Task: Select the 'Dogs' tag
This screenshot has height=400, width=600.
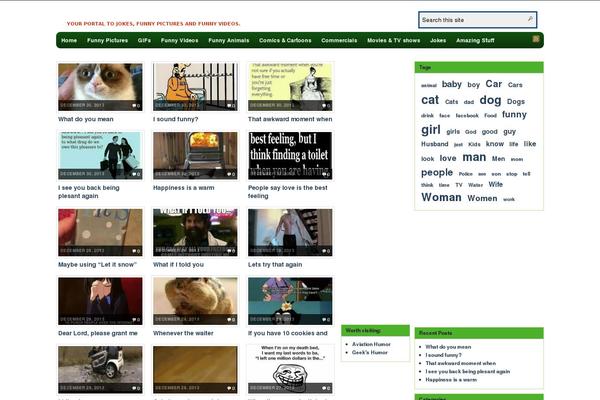Action: (x=516, y=101)
